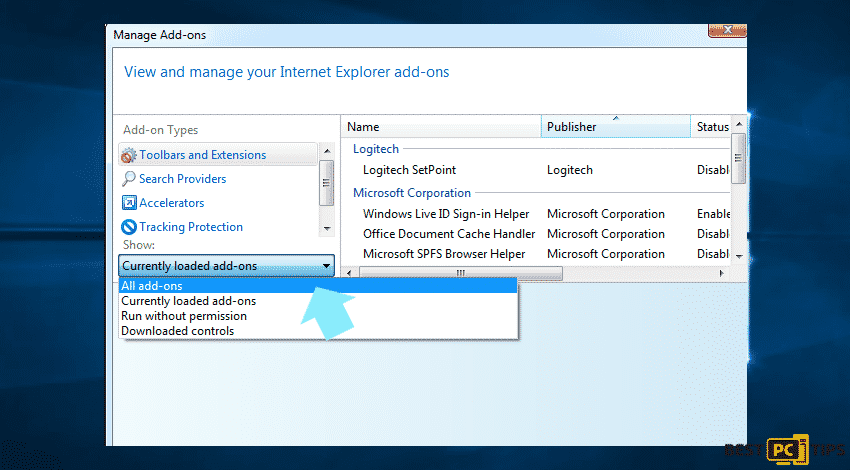This screenshot has width=850, height=470.
Task: Sort by Publisher column header
Action: [615, 126]
